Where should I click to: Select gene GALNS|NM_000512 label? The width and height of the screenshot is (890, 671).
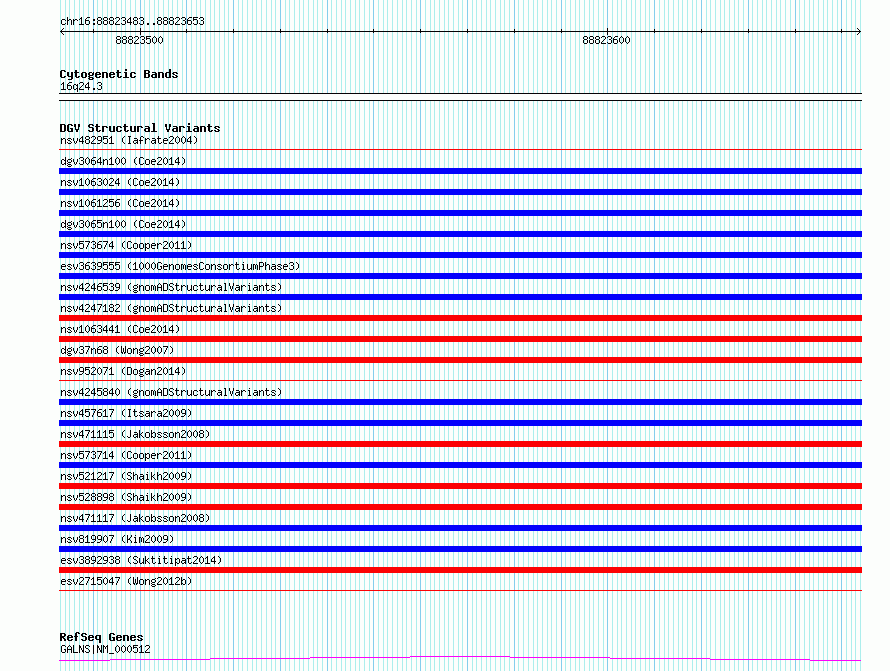(105, 649)
